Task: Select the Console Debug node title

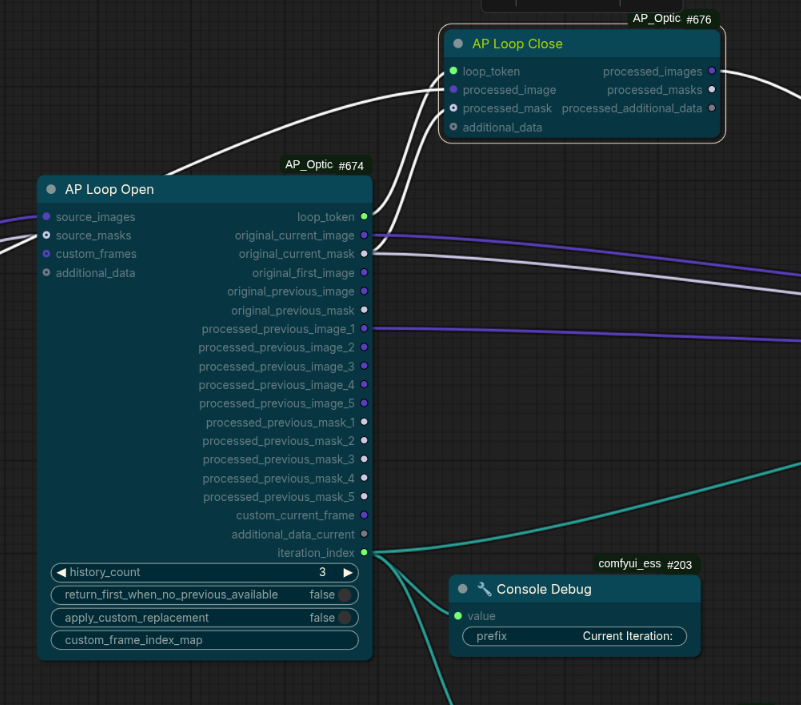Action: tap(544, 589)
